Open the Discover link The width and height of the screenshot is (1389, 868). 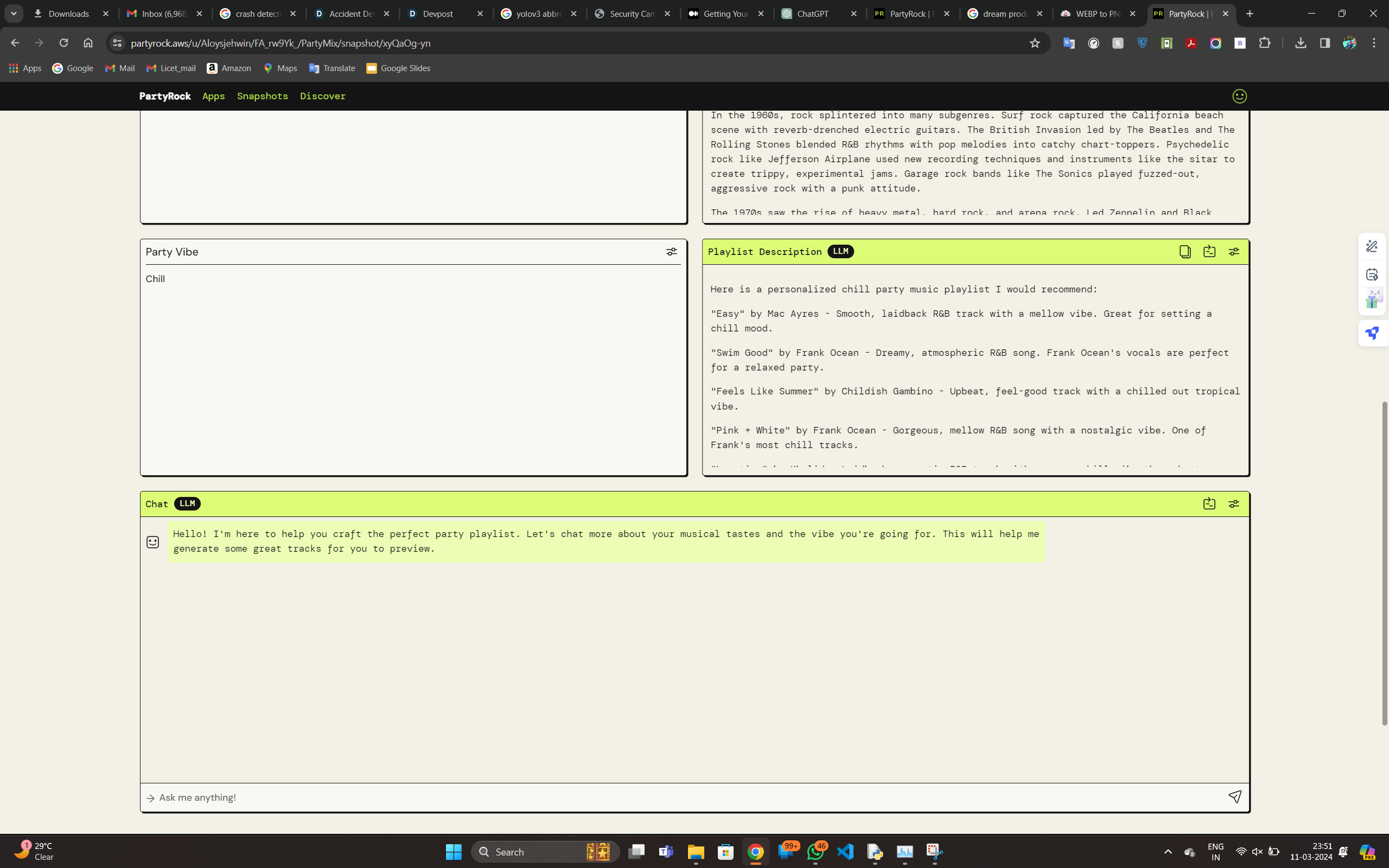coord(323,96)
